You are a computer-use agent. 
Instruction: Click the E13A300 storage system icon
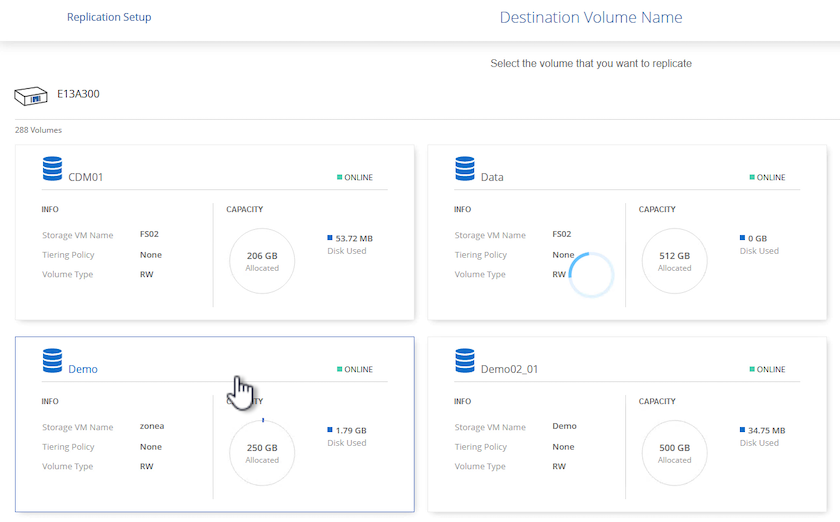click(30, 96)
